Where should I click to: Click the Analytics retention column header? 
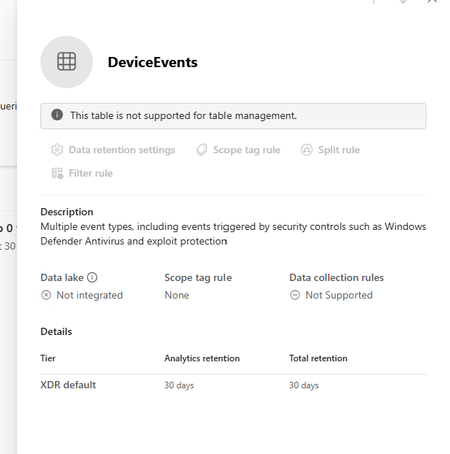point(202,358)
